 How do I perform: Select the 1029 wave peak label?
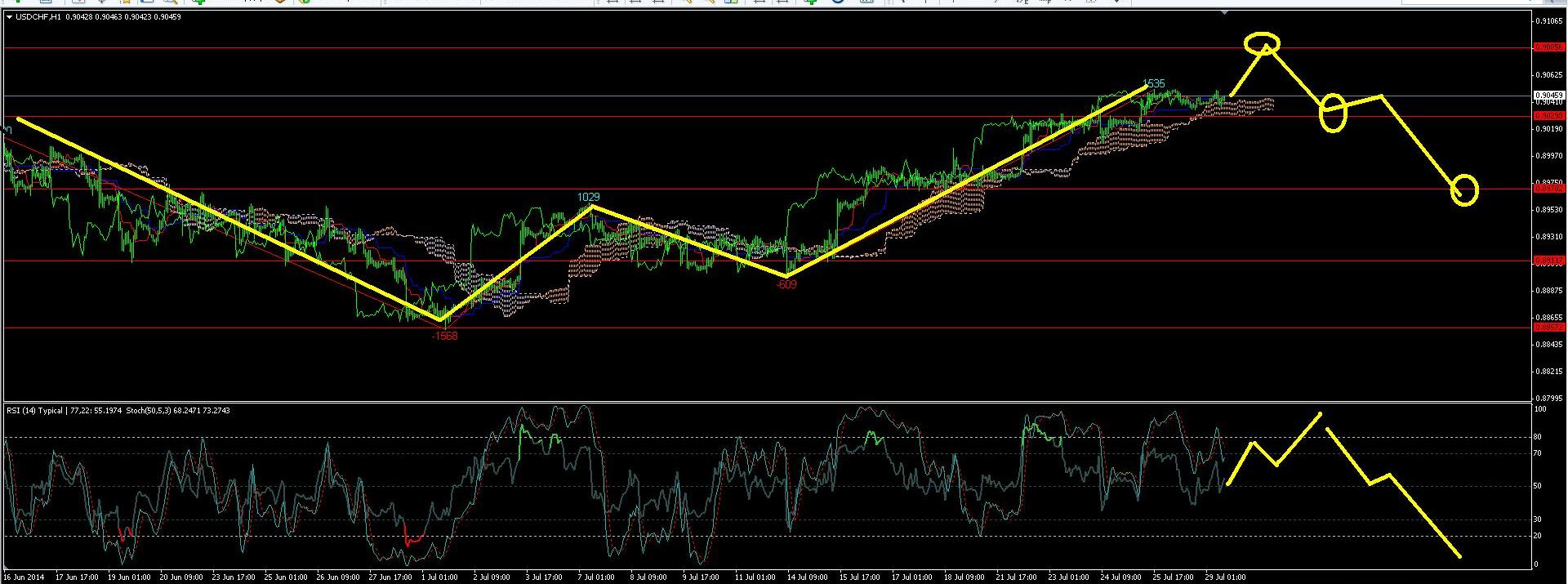pos(588,197)
